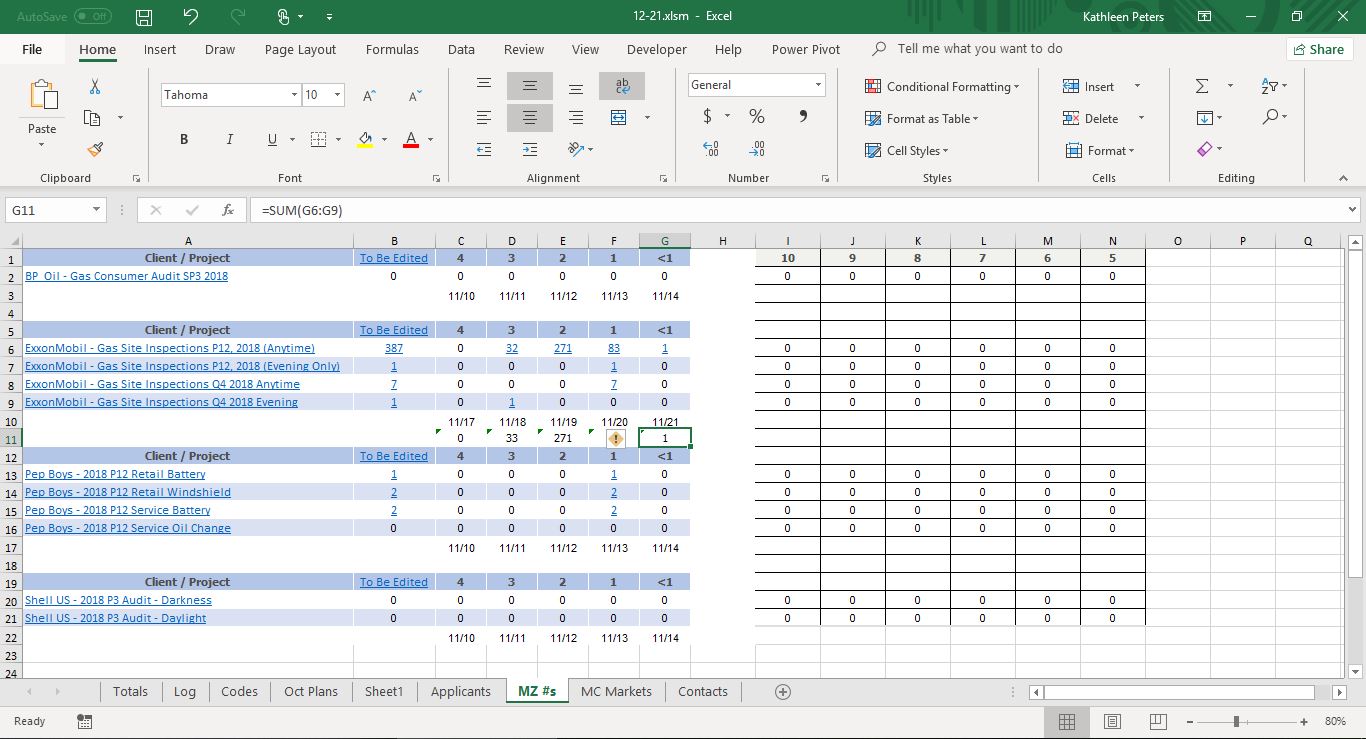The height and width of the screenshot is (739, 1366).
Task: Toggle Center horizontal alignment
Action: [x=530, y=118]
